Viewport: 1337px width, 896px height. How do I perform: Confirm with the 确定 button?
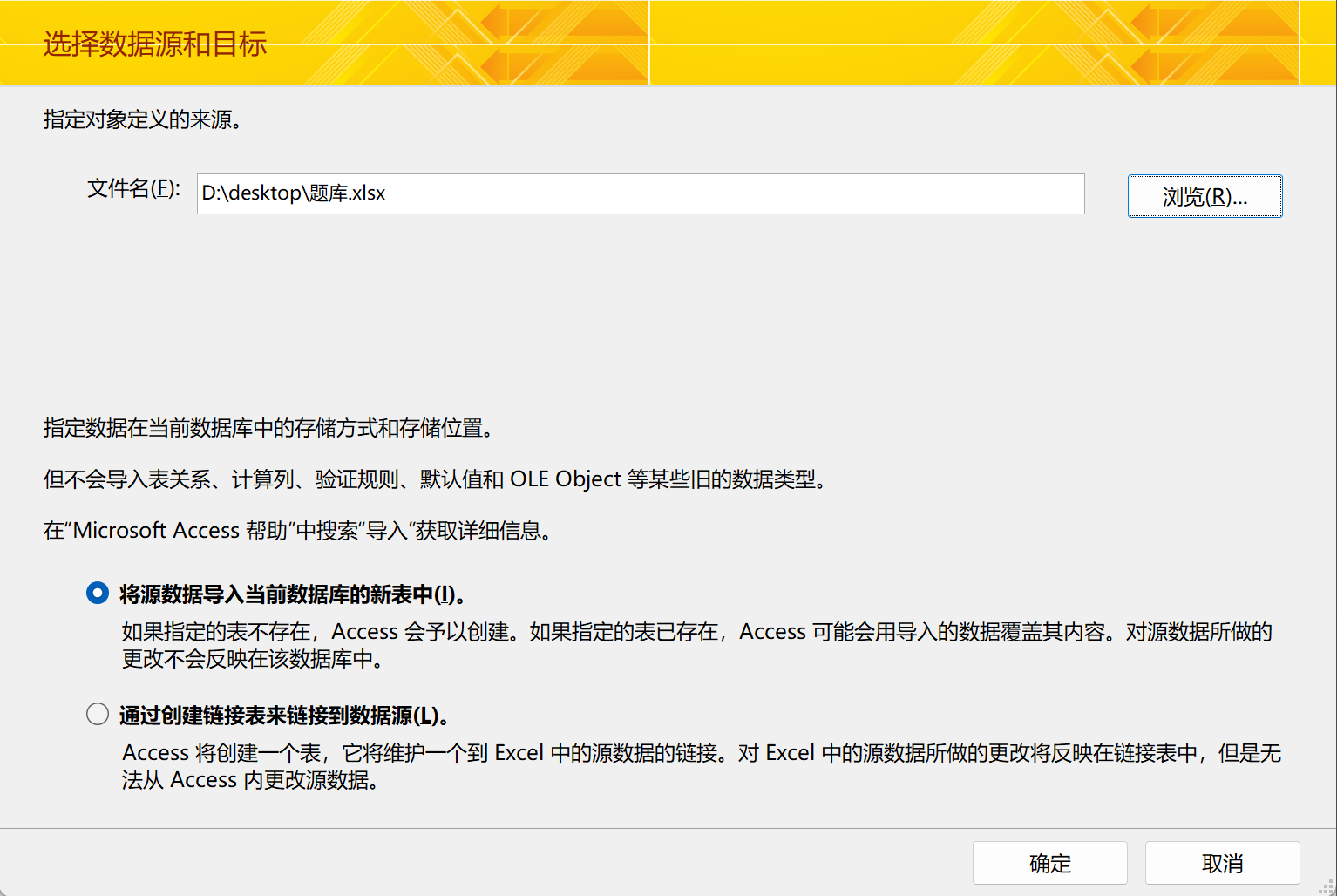click(1049, 863)
